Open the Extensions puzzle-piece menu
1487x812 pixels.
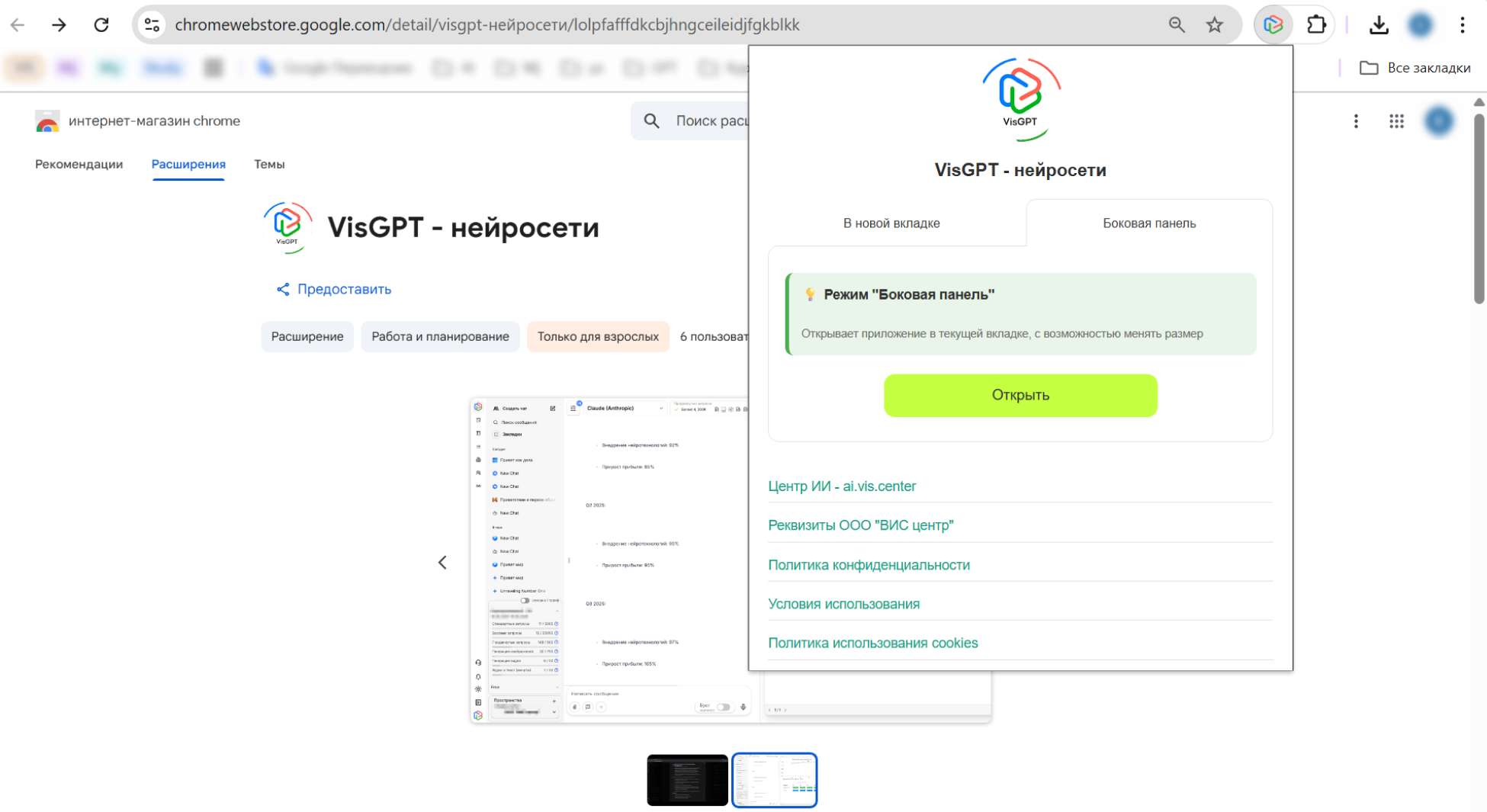pyautogui.click(x=1316, y=25)
